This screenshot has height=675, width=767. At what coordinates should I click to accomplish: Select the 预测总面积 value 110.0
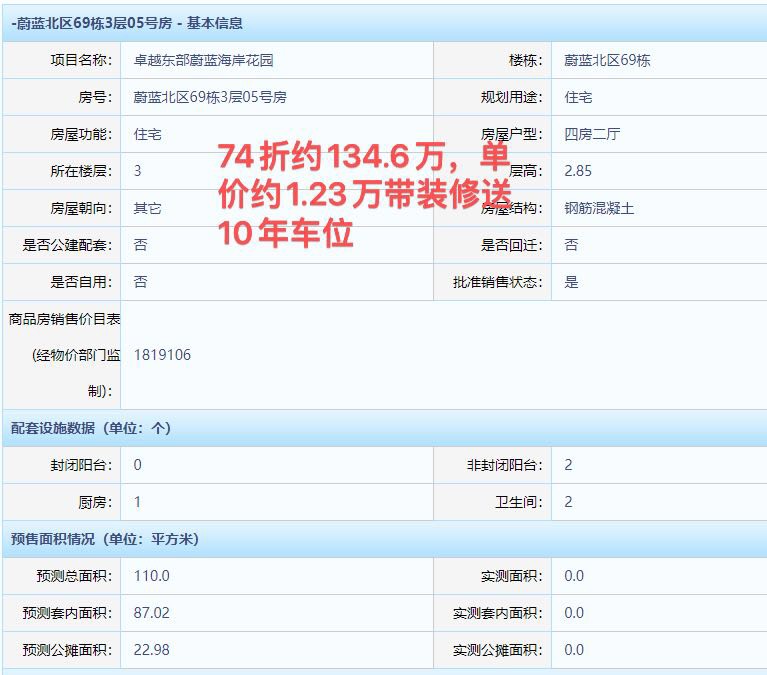tap(151, 576)
